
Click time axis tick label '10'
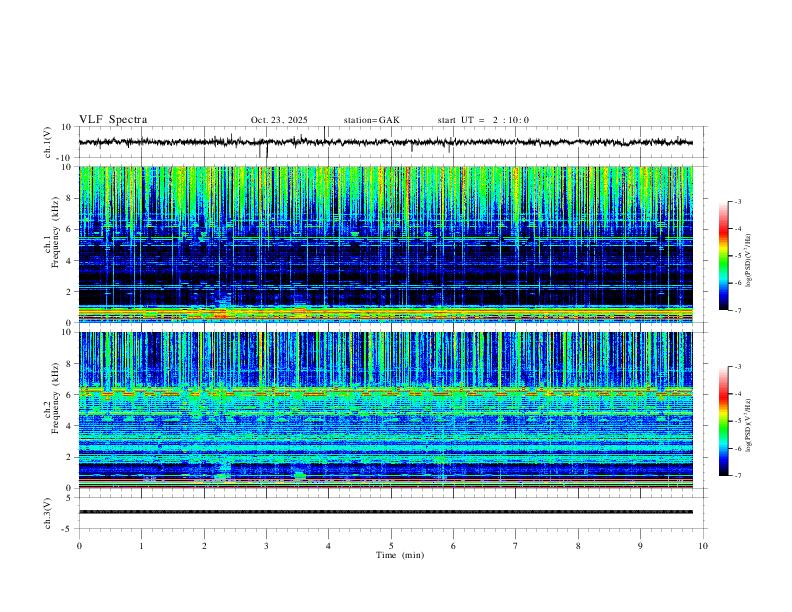703,546
